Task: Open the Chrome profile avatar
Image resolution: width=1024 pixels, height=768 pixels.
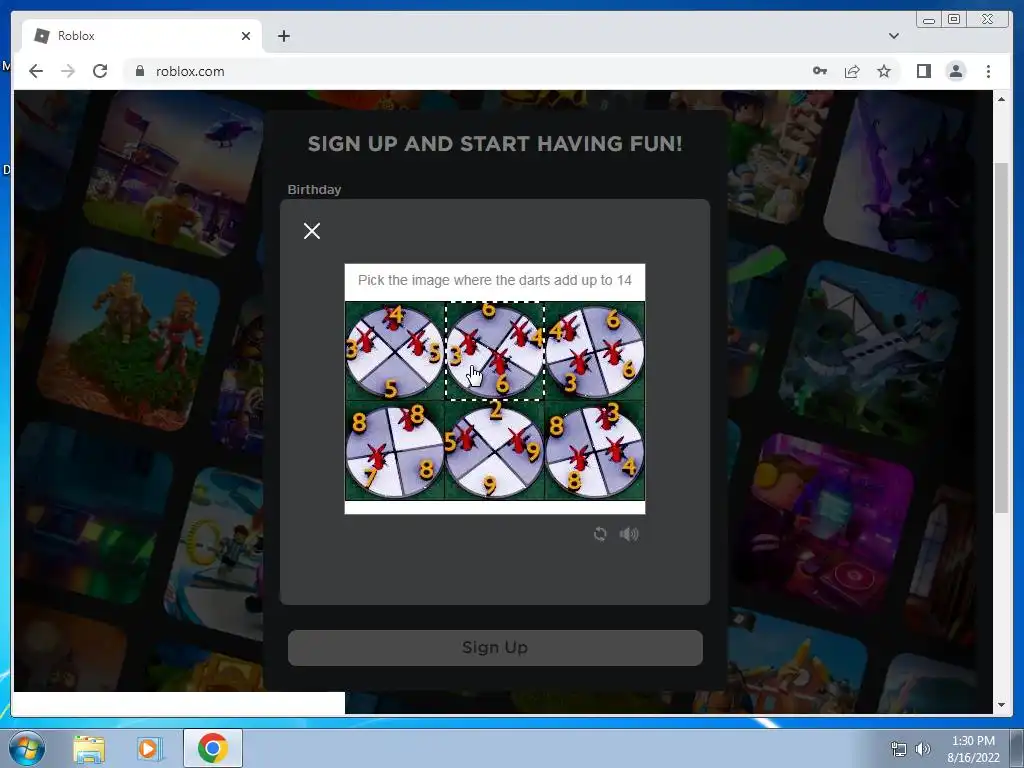Action: click(x=955, y=71)
